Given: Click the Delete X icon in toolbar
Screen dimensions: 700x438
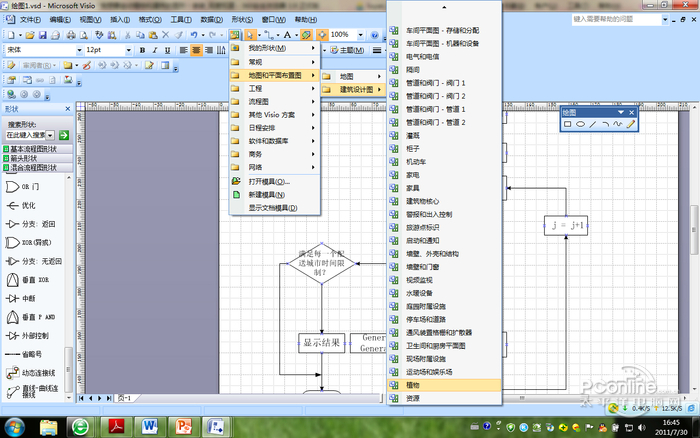Looking at the screenshot, I should click(x=166, y=35).
